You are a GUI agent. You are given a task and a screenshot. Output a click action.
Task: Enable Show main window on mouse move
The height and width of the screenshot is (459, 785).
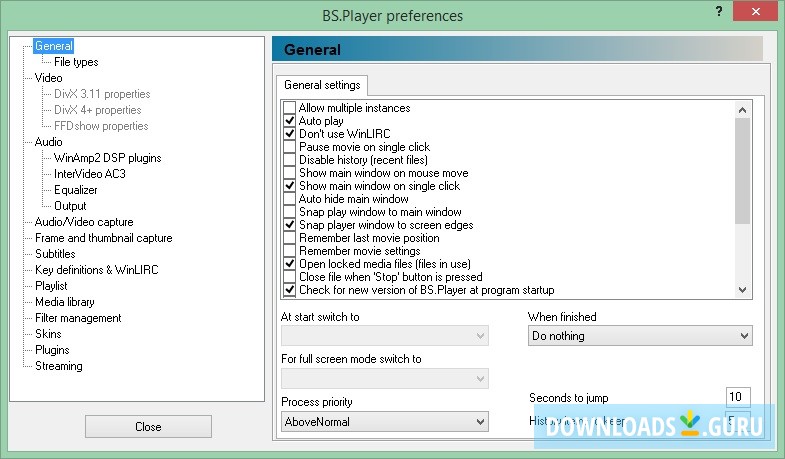(x=289, y=173)
